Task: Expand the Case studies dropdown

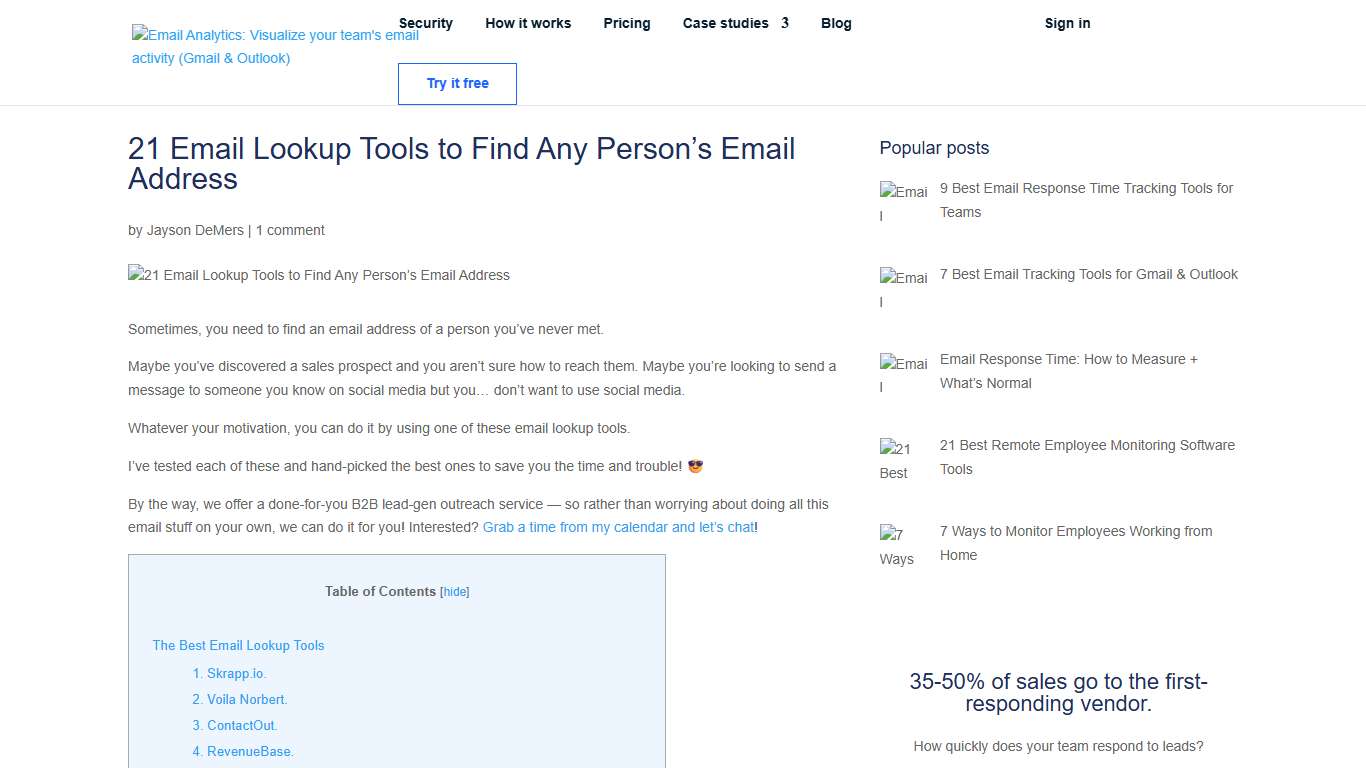Action: coord(725,23)
